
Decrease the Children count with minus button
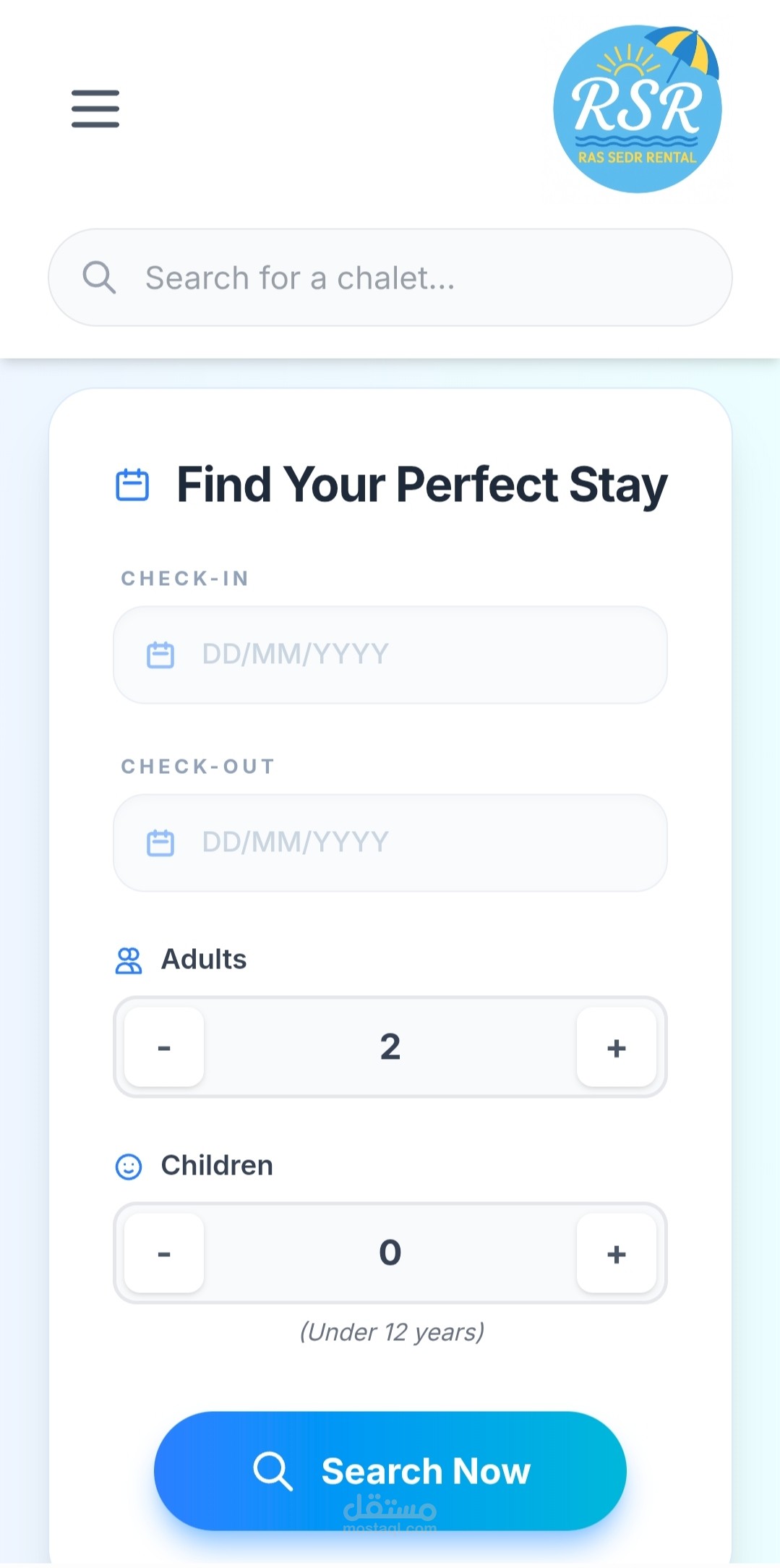pos(164,1253)
